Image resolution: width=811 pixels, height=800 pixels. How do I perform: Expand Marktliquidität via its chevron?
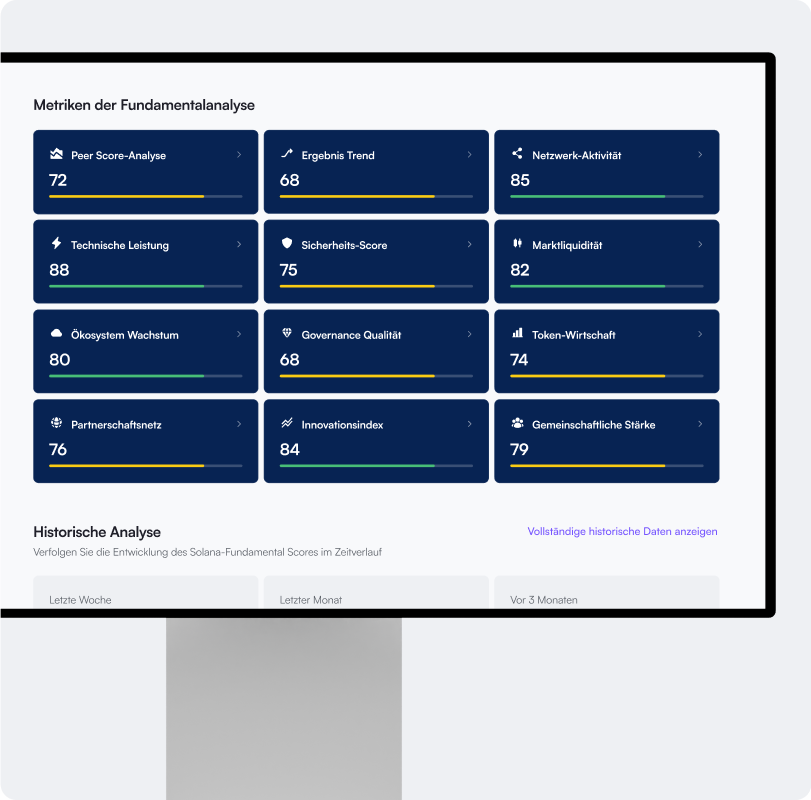(700, 244)
